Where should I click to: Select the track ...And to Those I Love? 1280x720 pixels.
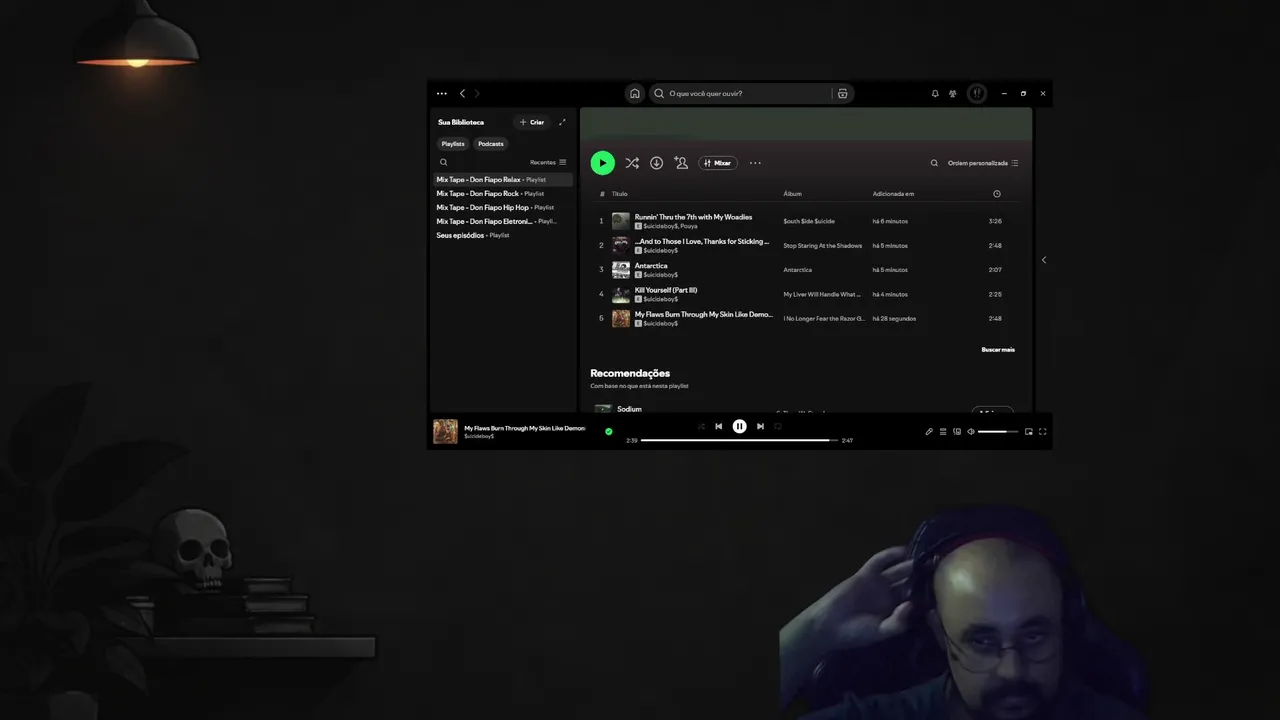click(702, 241)
